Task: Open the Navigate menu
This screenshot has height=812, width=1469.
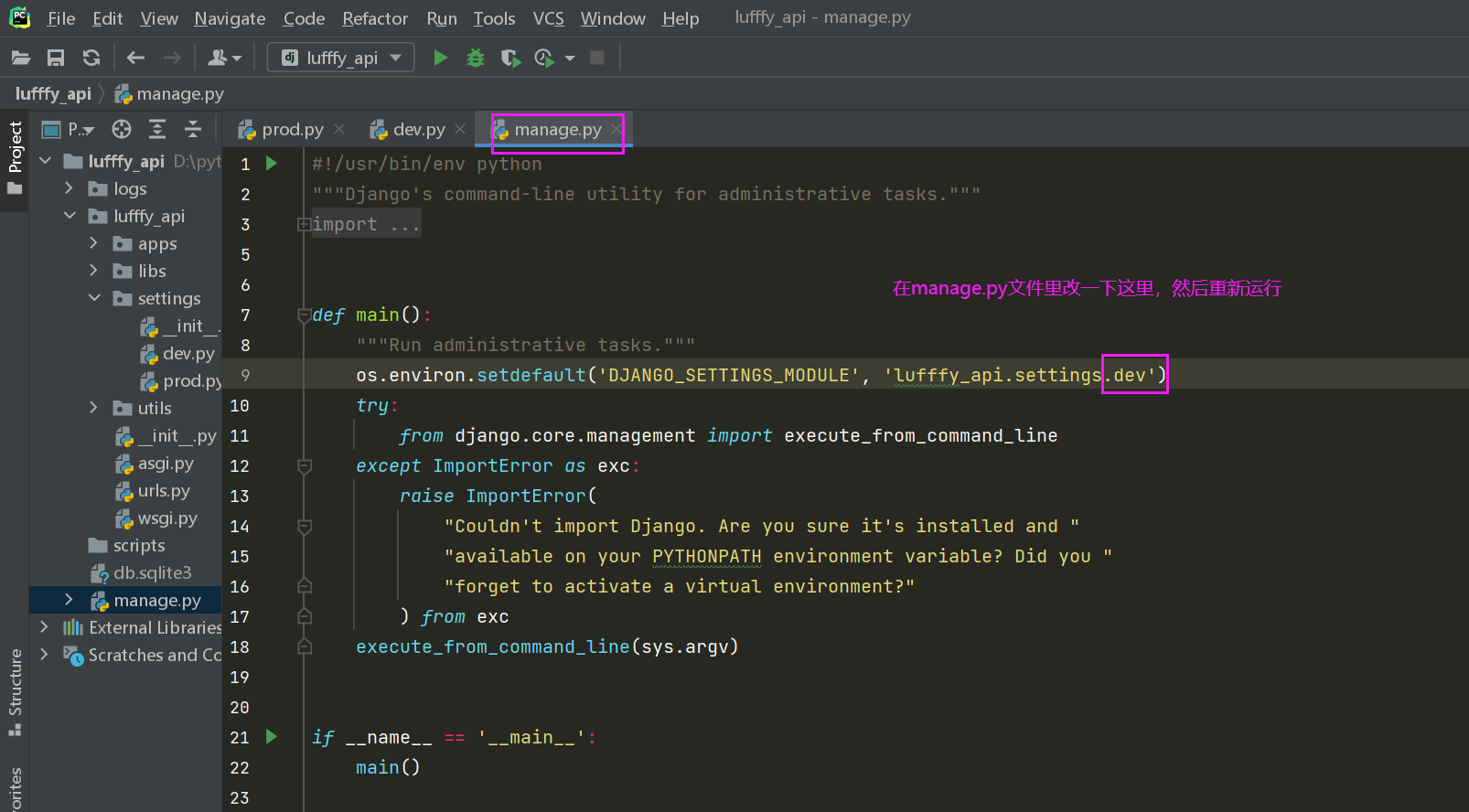Action: tap(230, 18)
